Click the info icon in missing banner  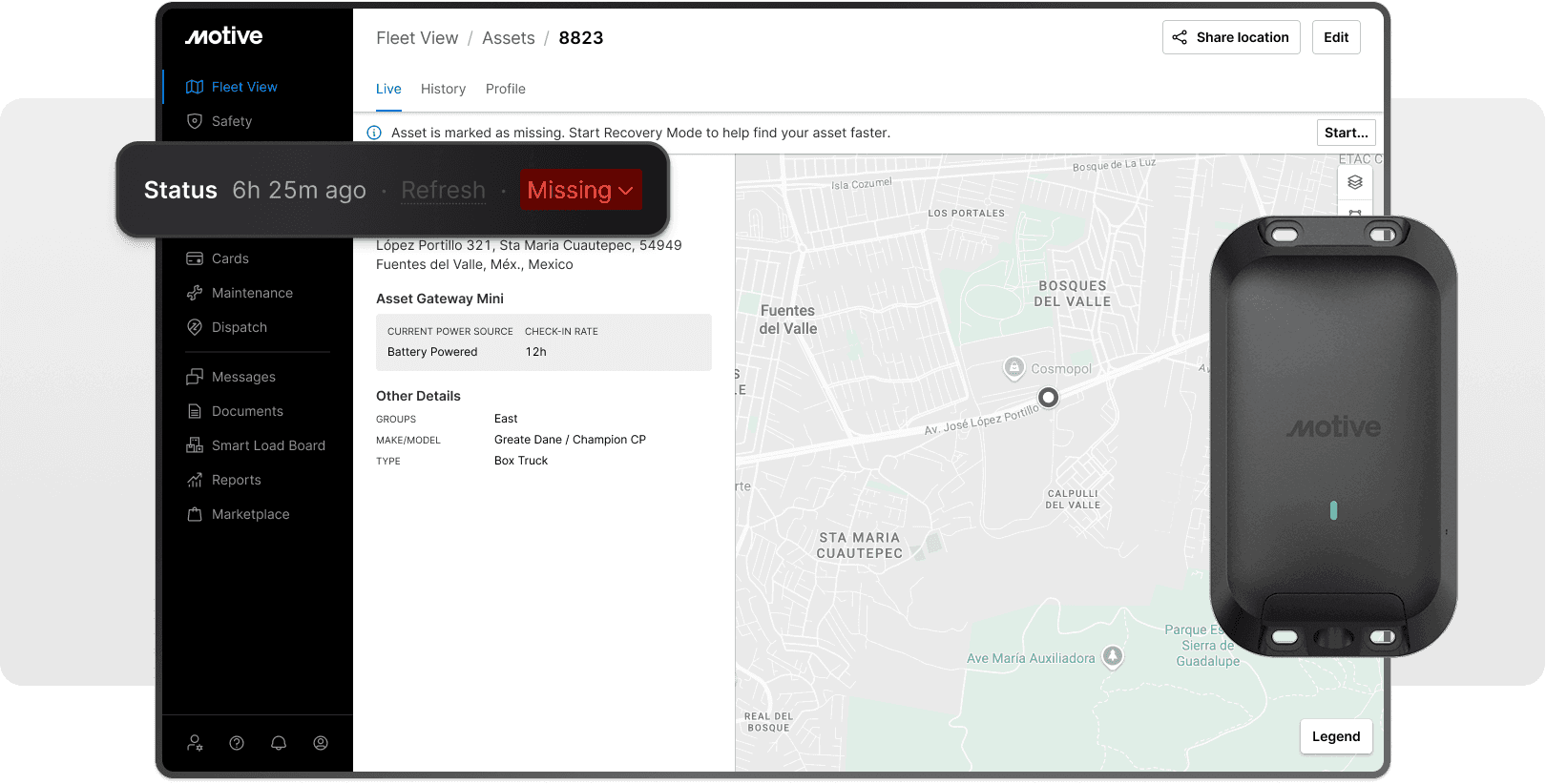[x=374, y=133]
